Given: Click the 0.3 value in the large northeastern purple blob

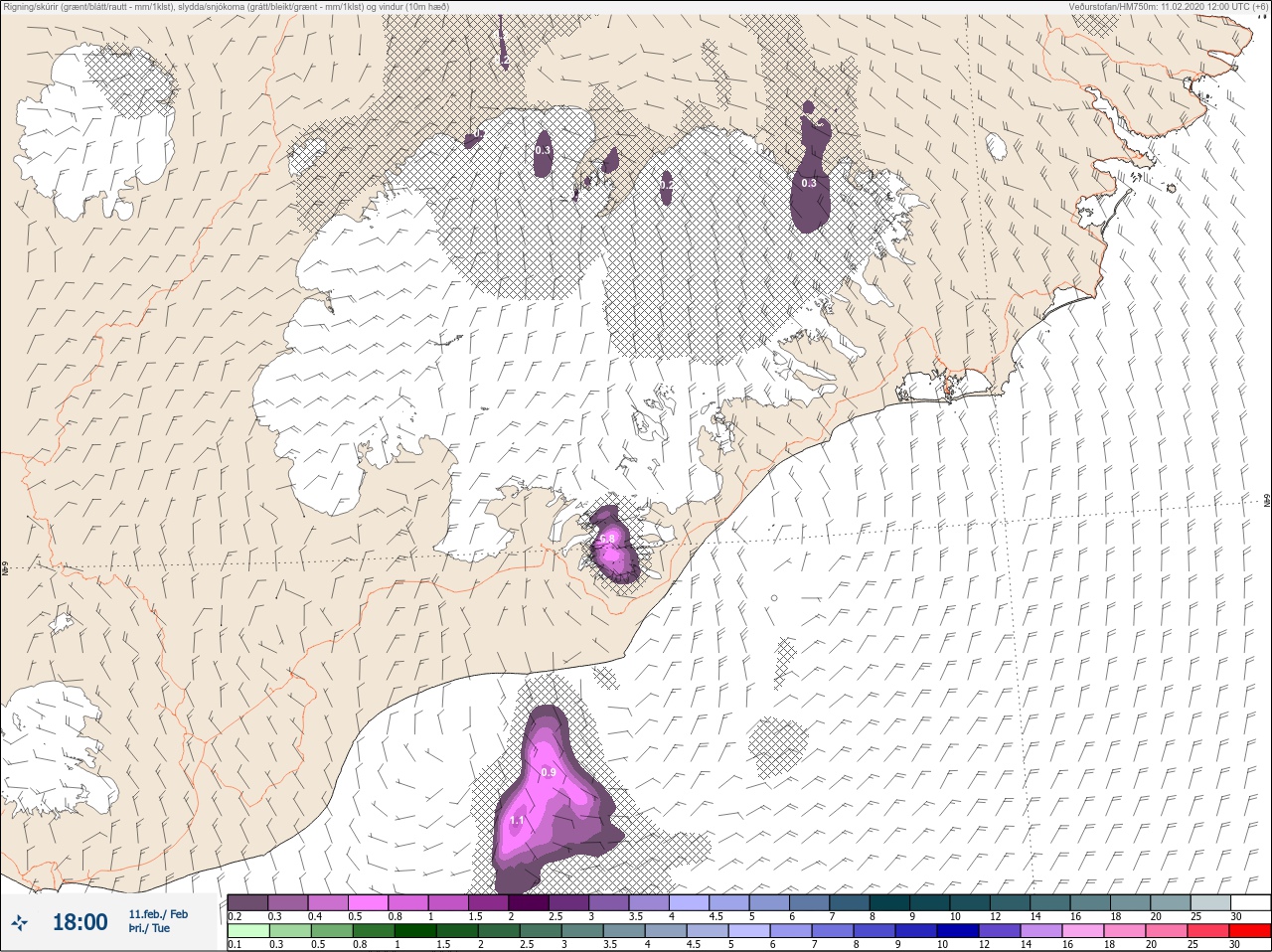Looking at the screenshot, I should (x=809, y=183).
